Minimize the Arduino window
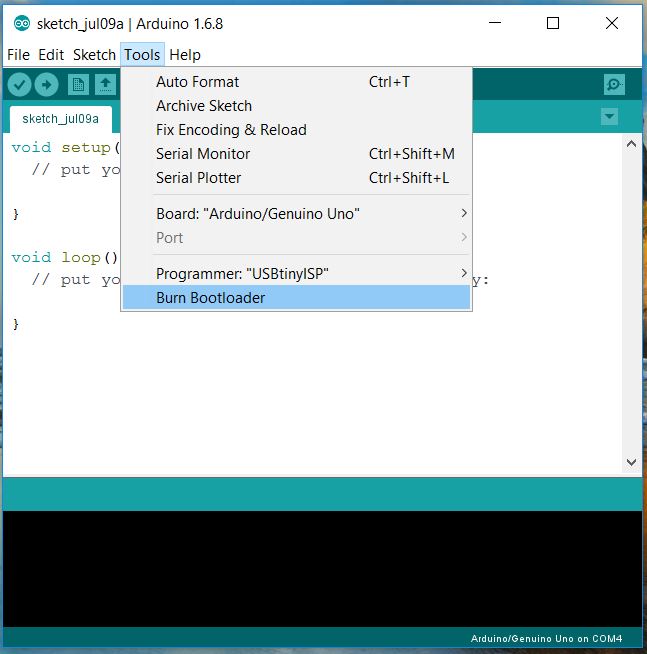Screen dimensions: 647x654 point(495,23)
